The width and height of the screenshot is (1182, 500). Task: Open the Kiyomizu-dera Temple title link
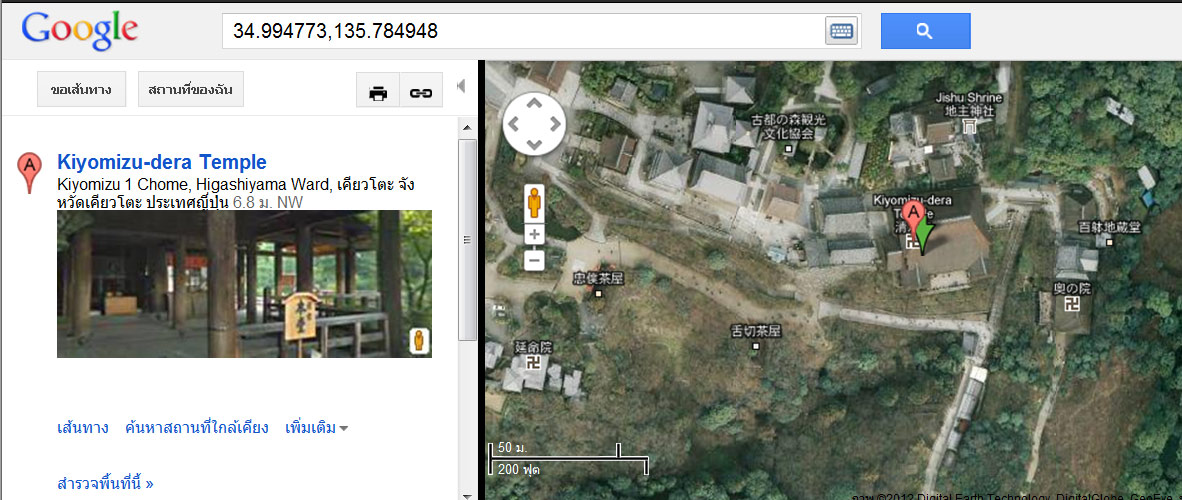pyautogui.click(x=162, y=162)
